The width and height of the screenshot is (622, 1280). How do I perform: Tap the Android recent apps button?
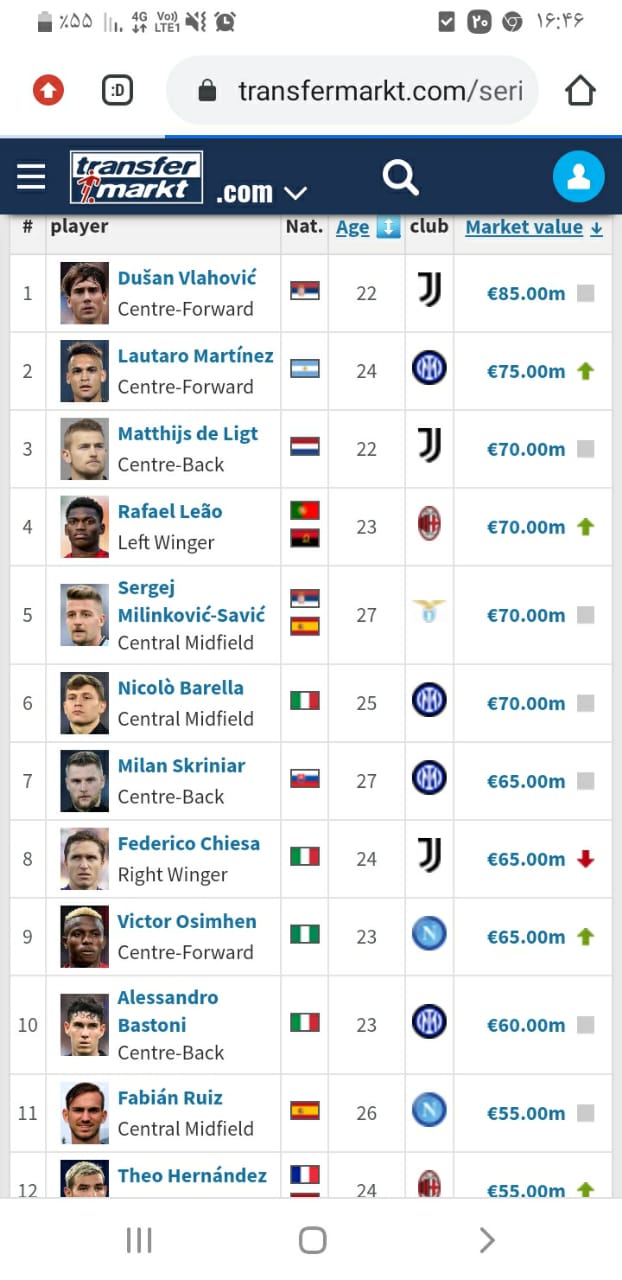click(x=139, y=1240)
